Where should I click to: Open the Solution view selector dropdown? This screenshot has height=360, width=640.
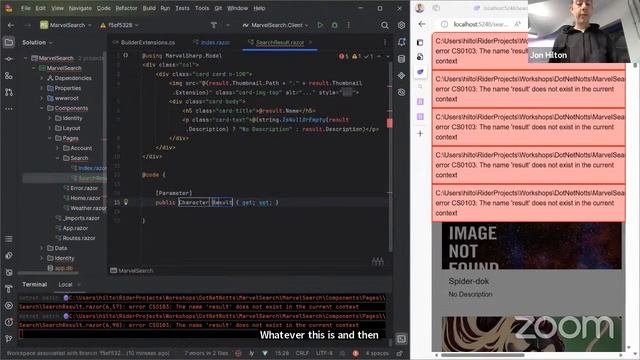[37, 42]
